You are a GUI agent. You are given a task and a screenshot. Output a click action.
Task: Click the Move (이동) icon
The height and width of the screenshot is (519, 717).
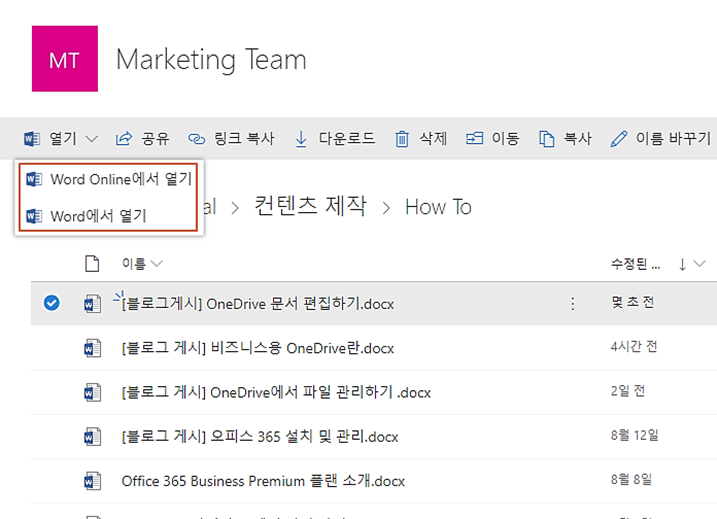[x=474, y=139]
